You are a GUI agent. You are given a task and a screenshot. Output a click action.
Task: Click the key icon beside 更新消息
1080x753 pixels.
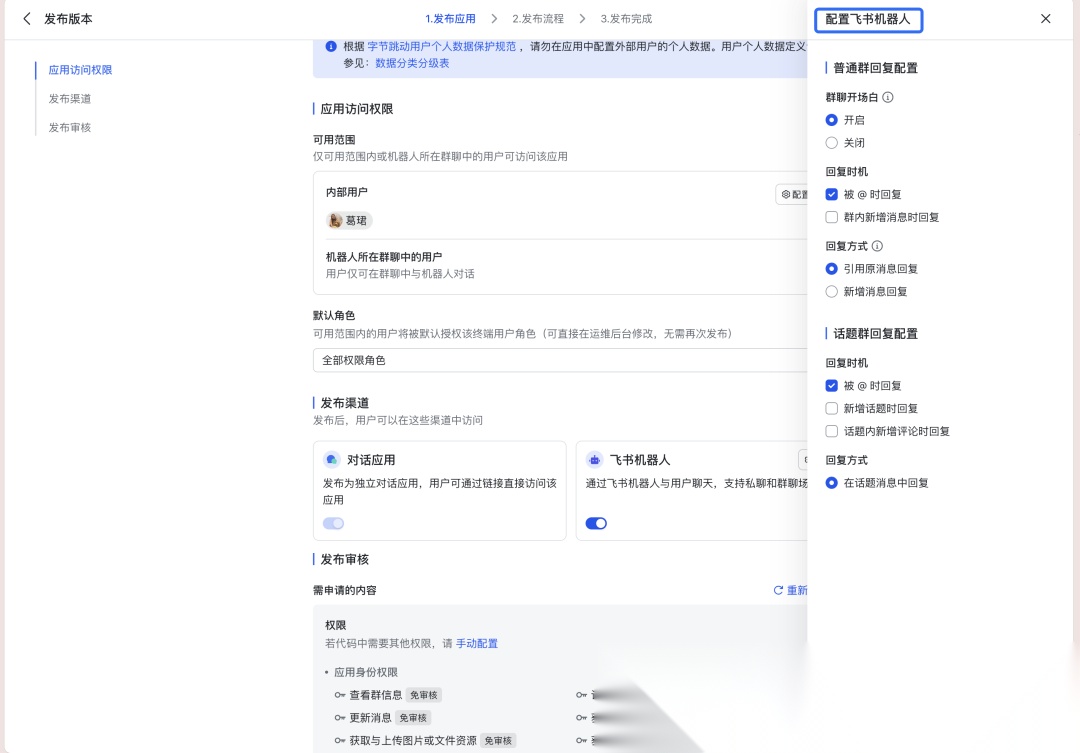(340, 718)
